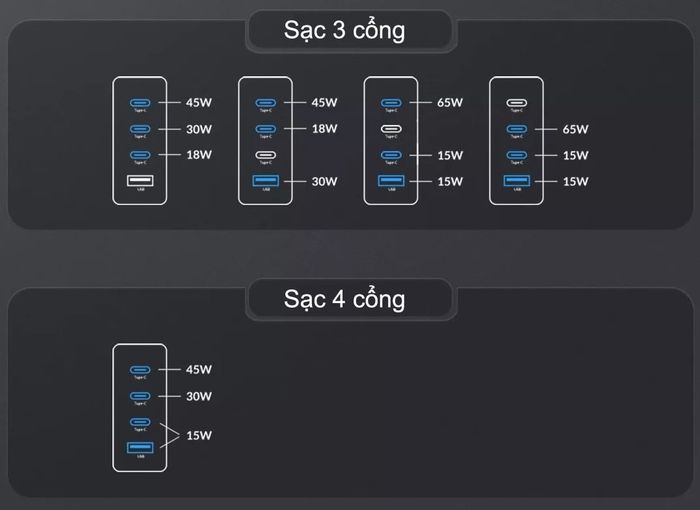
Task: Click "65W" label beside a topmost Type-C port
Action: click(450, 103)
